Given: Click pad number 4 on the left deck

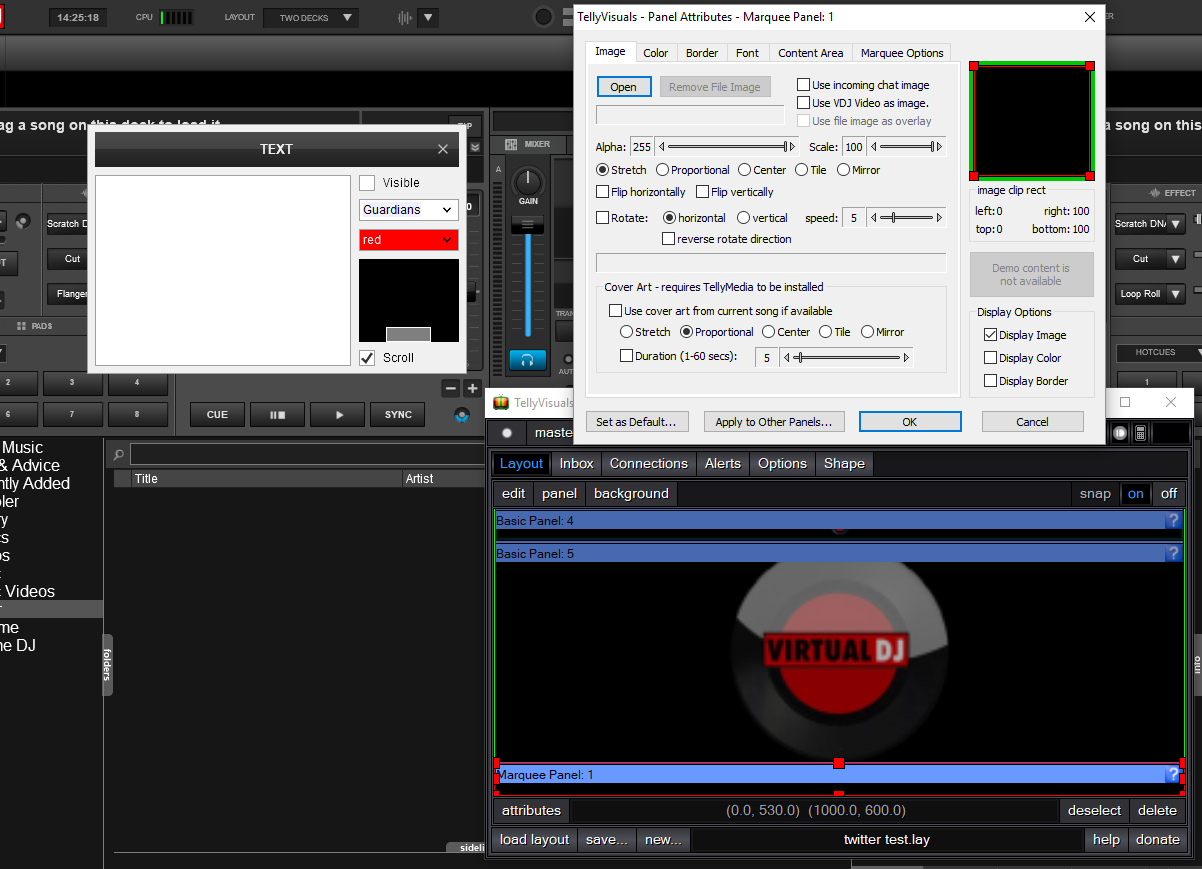Looking at the screenshot, I should [138, 383].
